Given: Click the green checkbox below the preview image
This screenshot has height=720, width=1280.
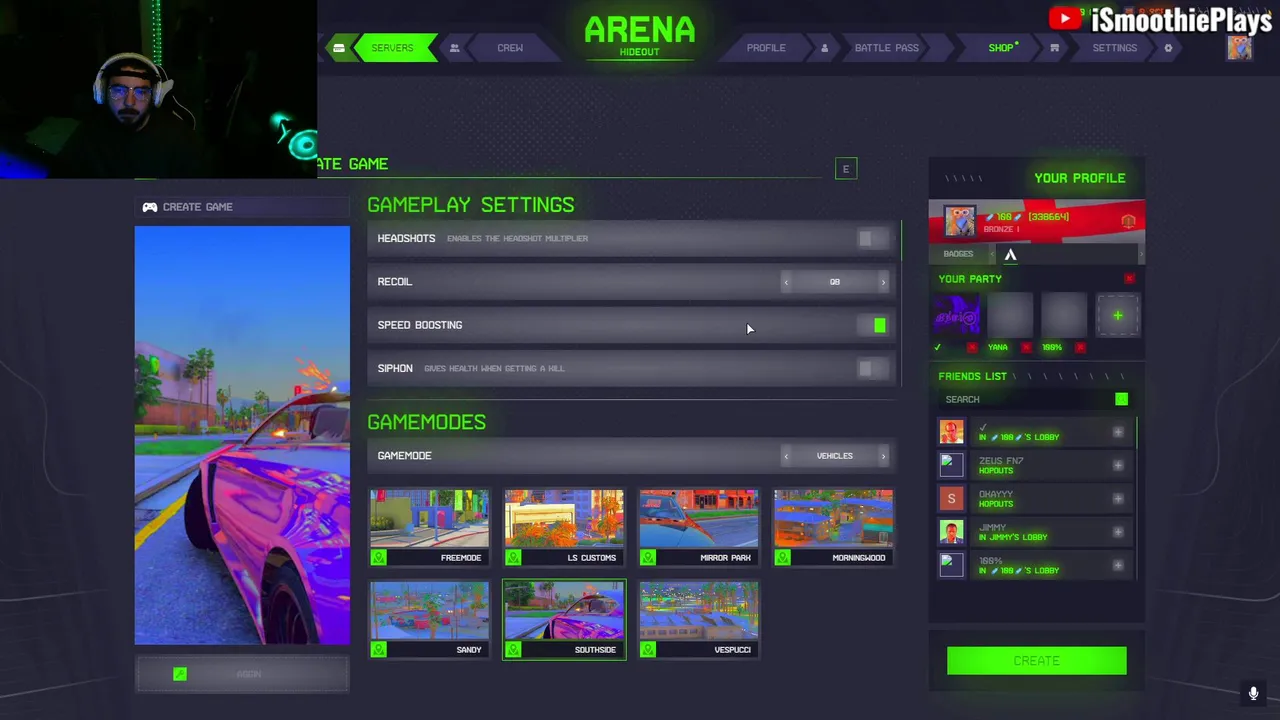Looking at the screenshot, I should click(x=180, y=674).
